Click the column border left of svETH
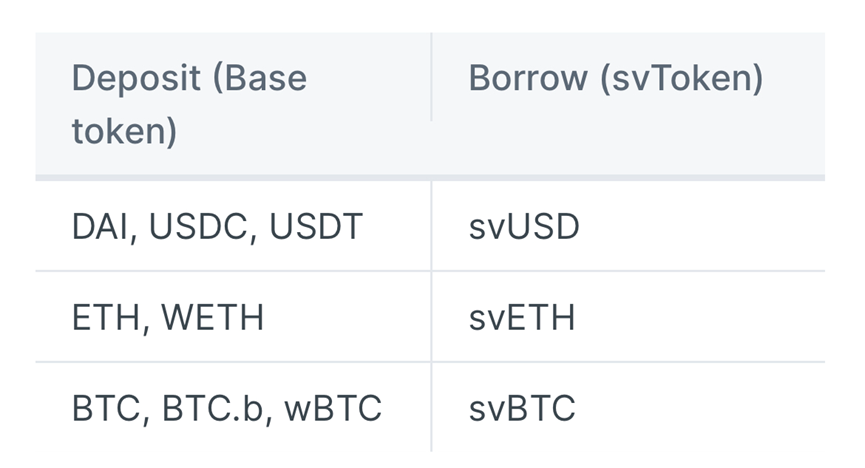The image size is (865, 468). [x=431, y=318]
